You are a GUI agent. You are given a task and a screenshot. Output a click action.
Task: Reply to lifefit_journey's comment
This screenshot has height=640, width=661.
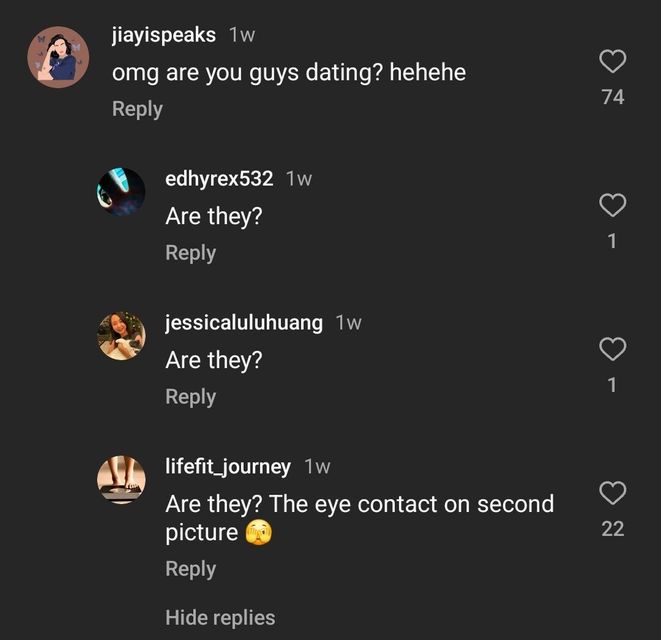click(190, 568)
